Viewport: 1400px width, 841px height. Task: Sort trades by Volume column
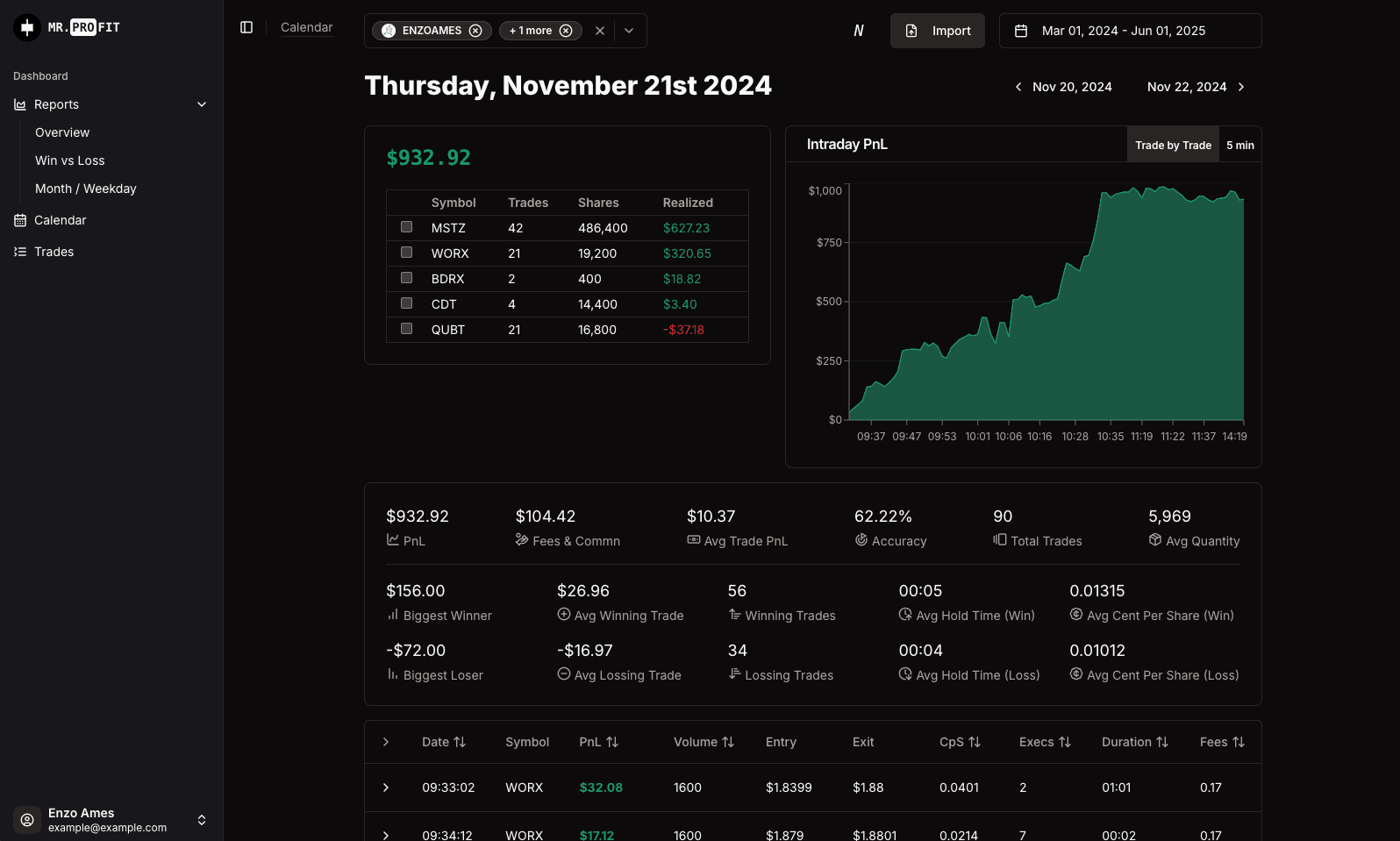click(704, 742)
